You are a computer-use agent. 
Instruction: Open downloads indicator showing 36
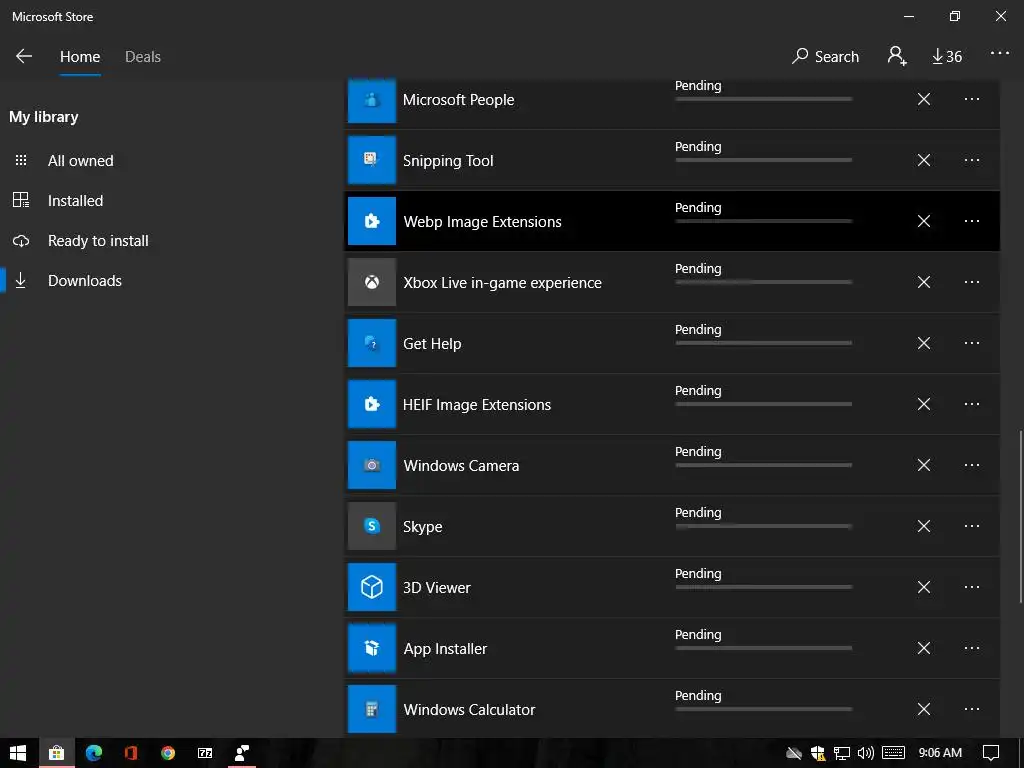[947, 57]
